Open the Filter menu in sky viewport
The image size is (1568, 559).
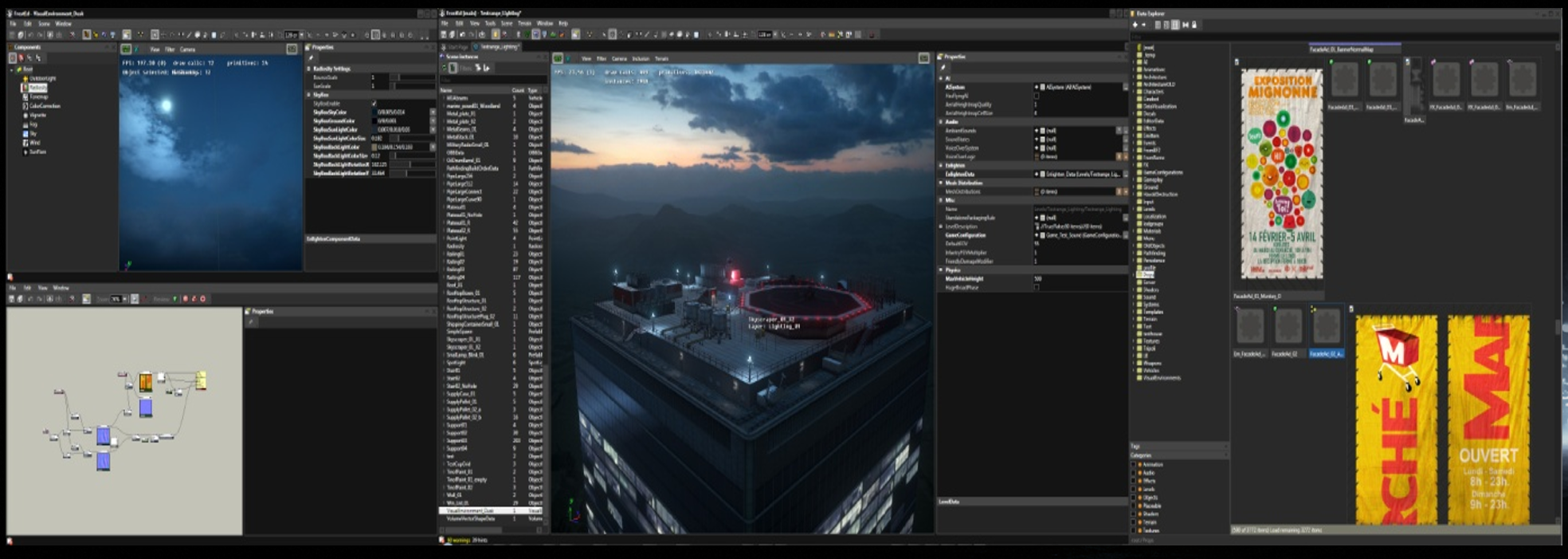(x=170, y=49)
